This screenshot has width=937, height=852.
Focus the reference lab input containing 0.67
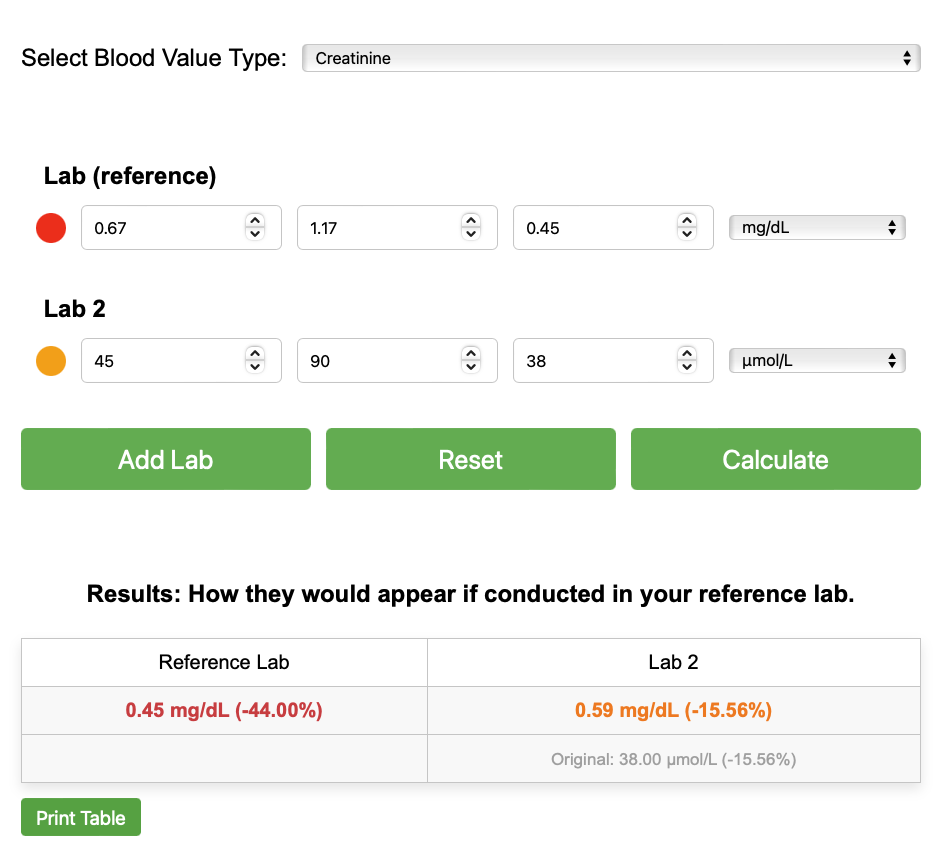tap(160, 228)
